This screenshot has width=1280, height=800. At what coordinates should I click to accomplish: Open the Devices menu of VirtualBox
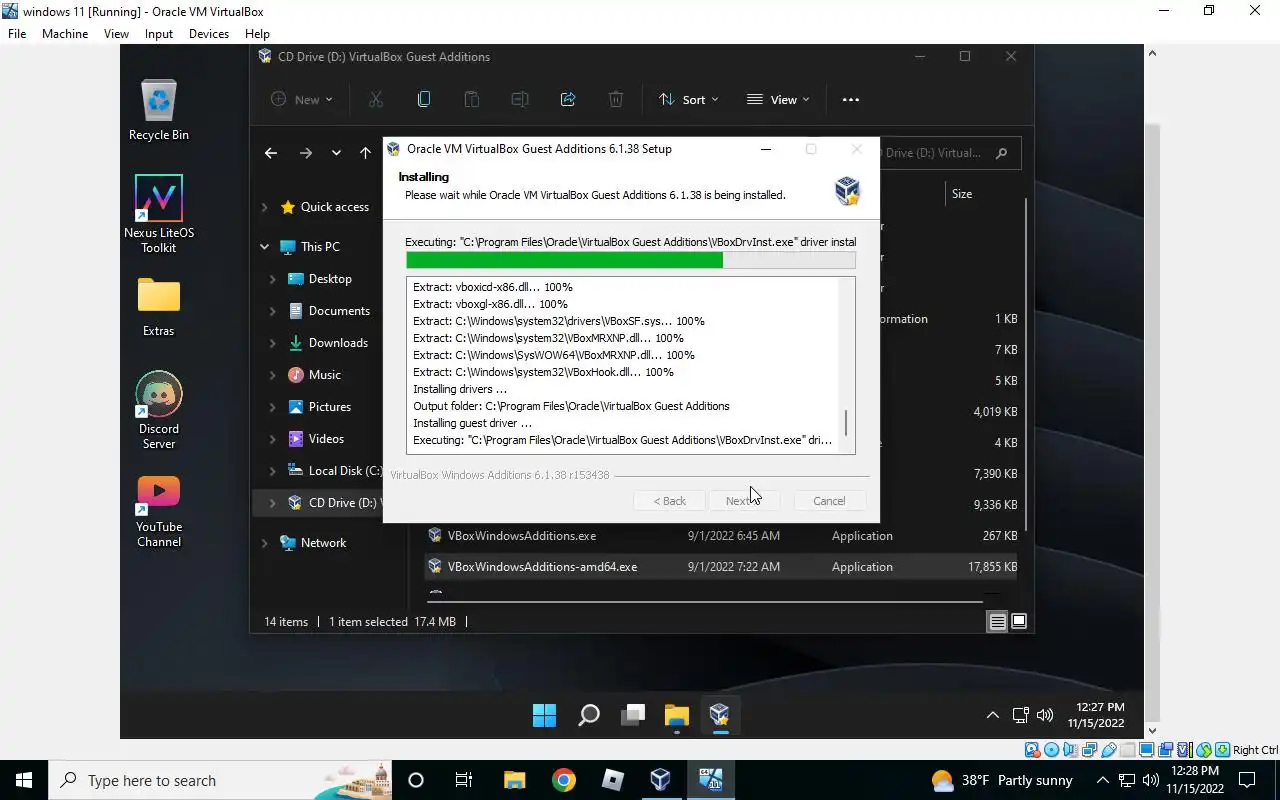208,33
